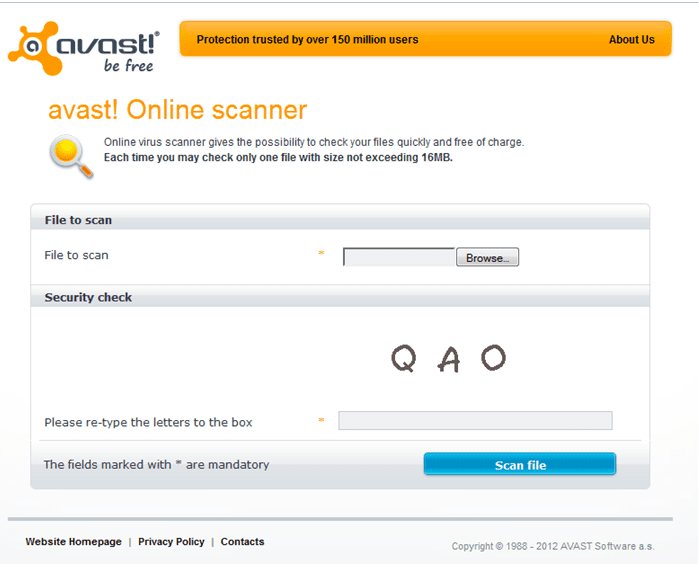699x581 pixels.
Task: Go to Website Homepage link
Action: [x=73, y=542]
